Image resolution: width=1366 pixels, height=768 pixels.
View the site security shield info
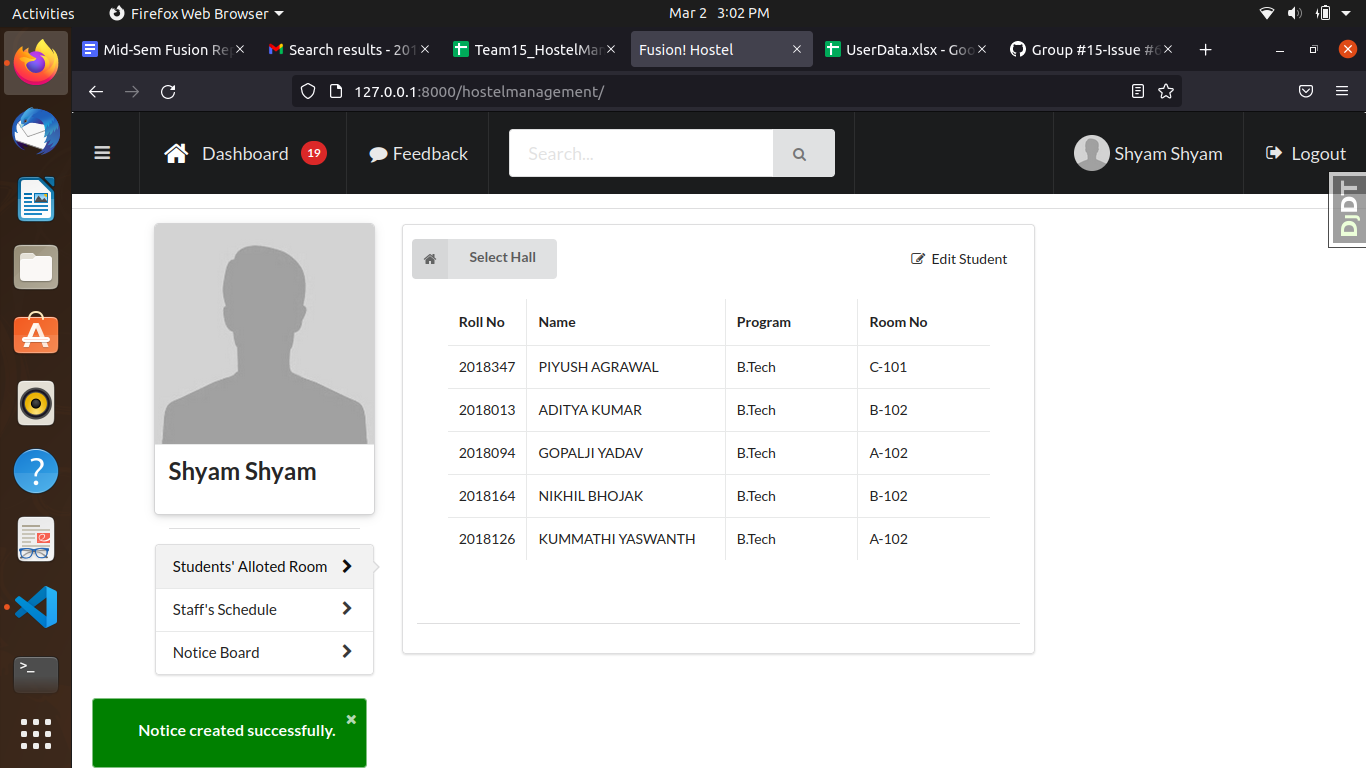click(x=308, y=91)
